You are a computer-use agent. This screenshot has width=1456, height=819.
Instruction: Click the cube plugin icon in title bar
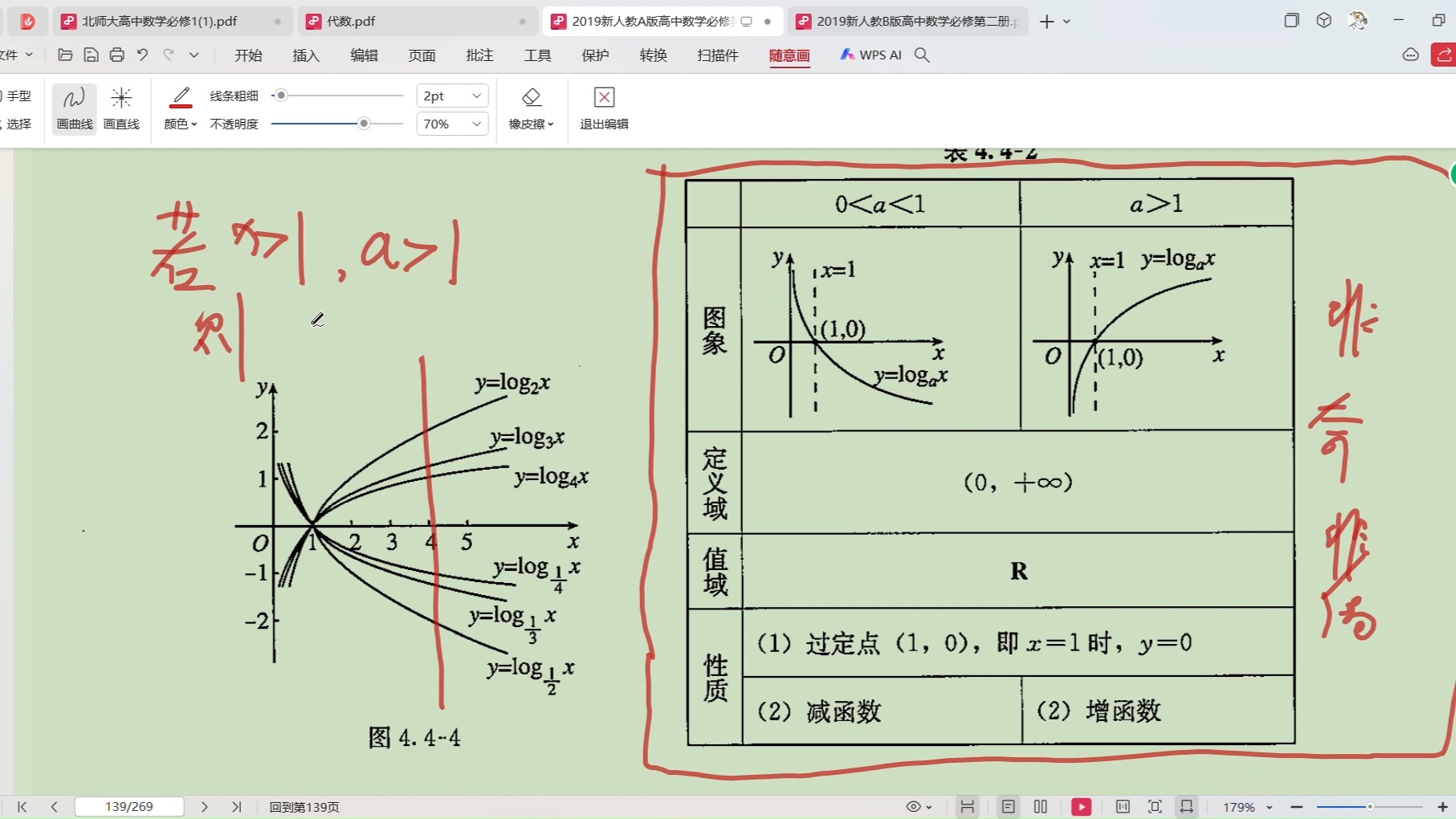[x=1324, y=21]
